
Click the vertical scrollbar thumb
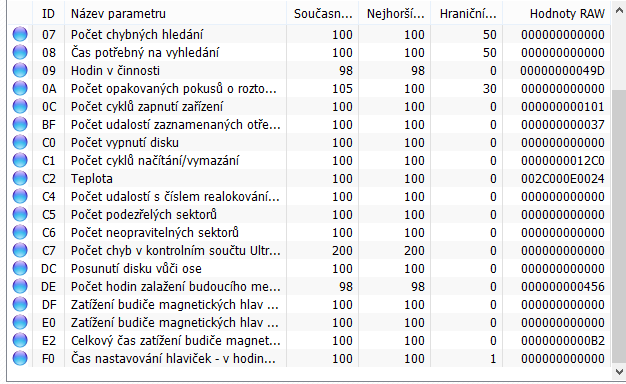pyautogui.click(x=619, y=225)
